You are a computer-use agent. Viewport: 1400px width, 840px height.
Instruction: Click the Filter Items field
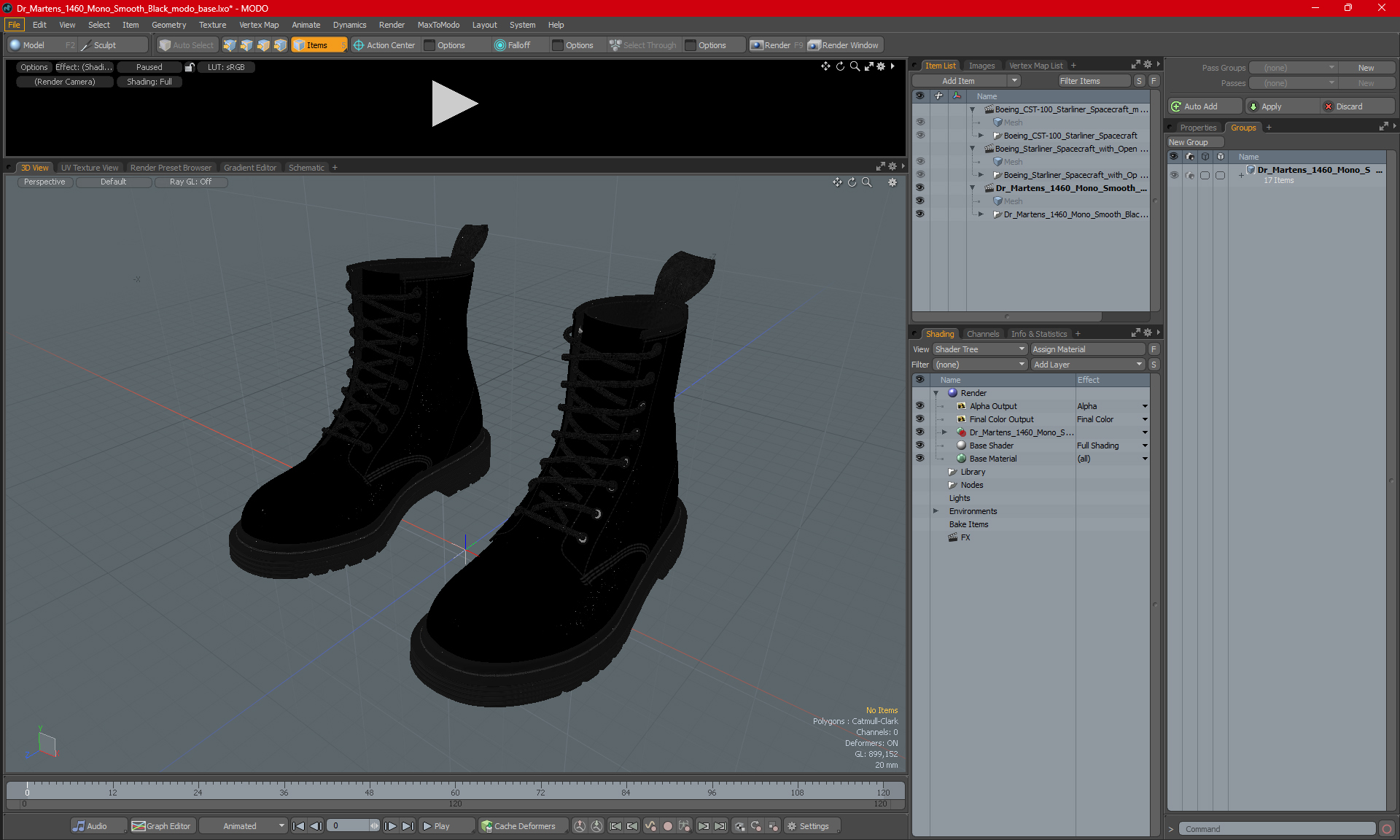(1094, 81)
